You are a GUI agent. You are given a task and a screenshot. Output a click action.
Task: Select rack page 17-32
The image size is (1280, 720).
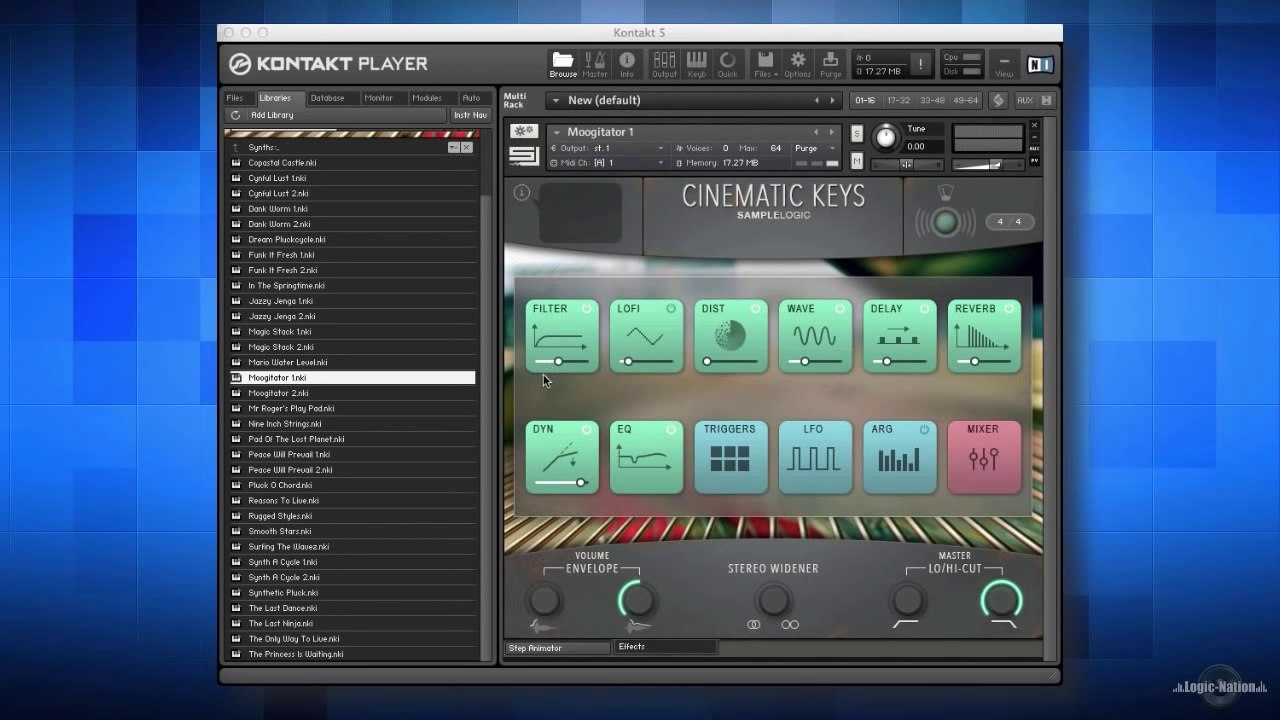[x=899, y=100]
